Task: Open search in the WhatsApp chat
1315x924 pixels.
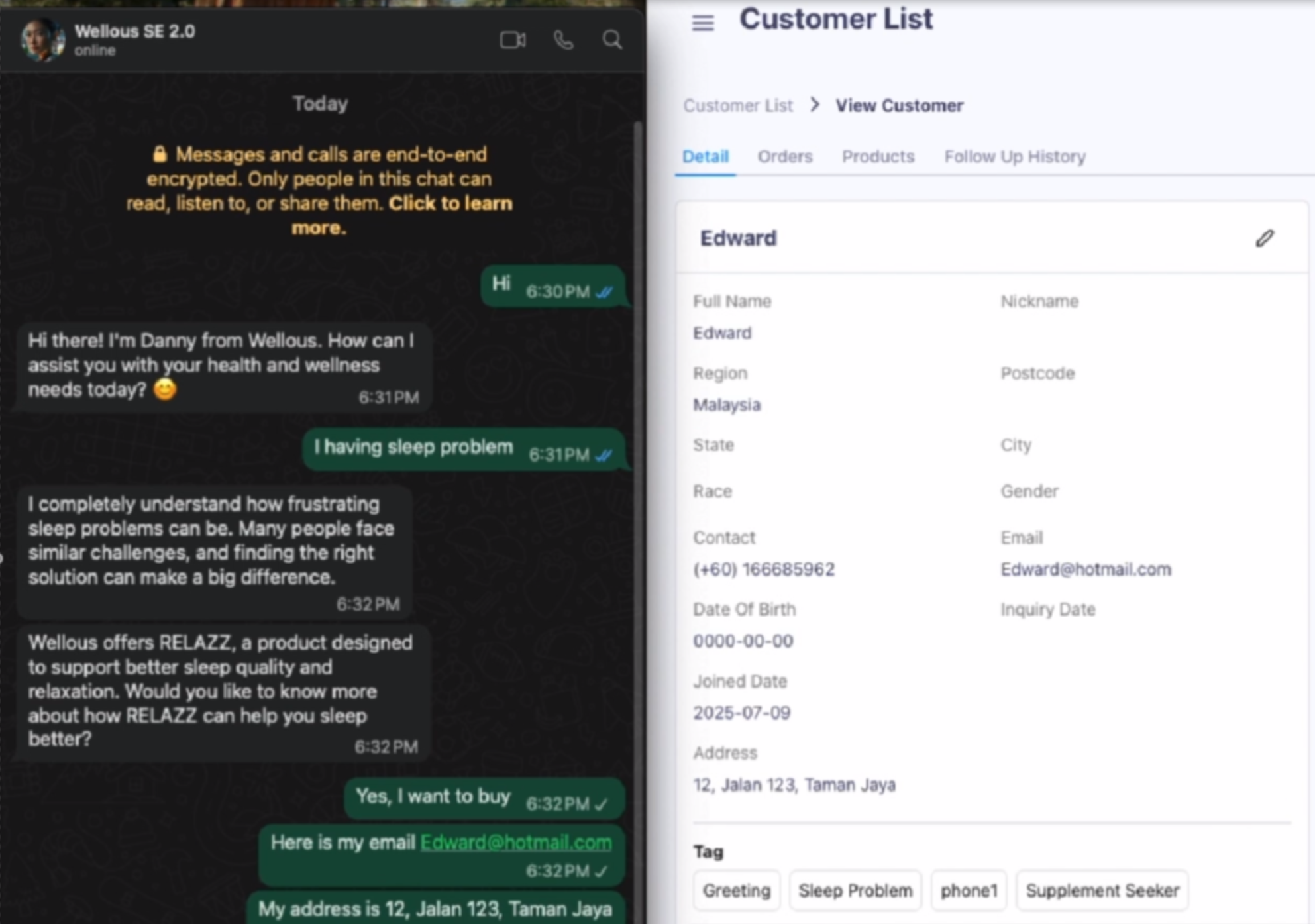Action: pos(612,40)
